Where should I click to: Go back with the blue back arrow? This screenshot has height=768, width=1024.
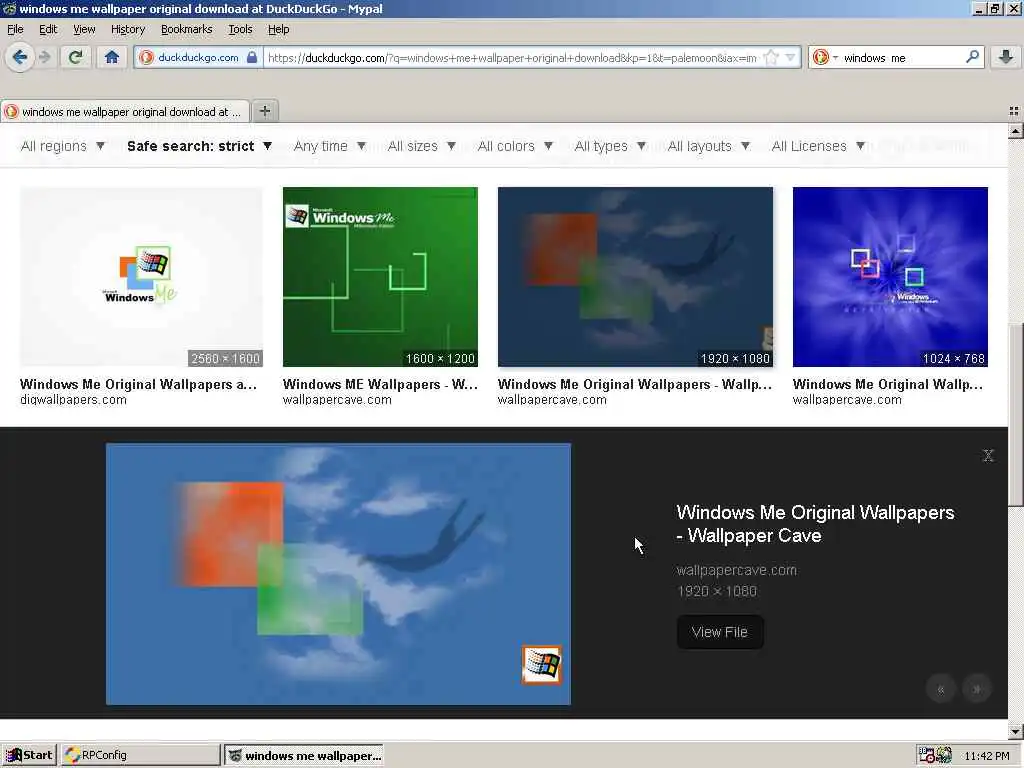(20, 57)
